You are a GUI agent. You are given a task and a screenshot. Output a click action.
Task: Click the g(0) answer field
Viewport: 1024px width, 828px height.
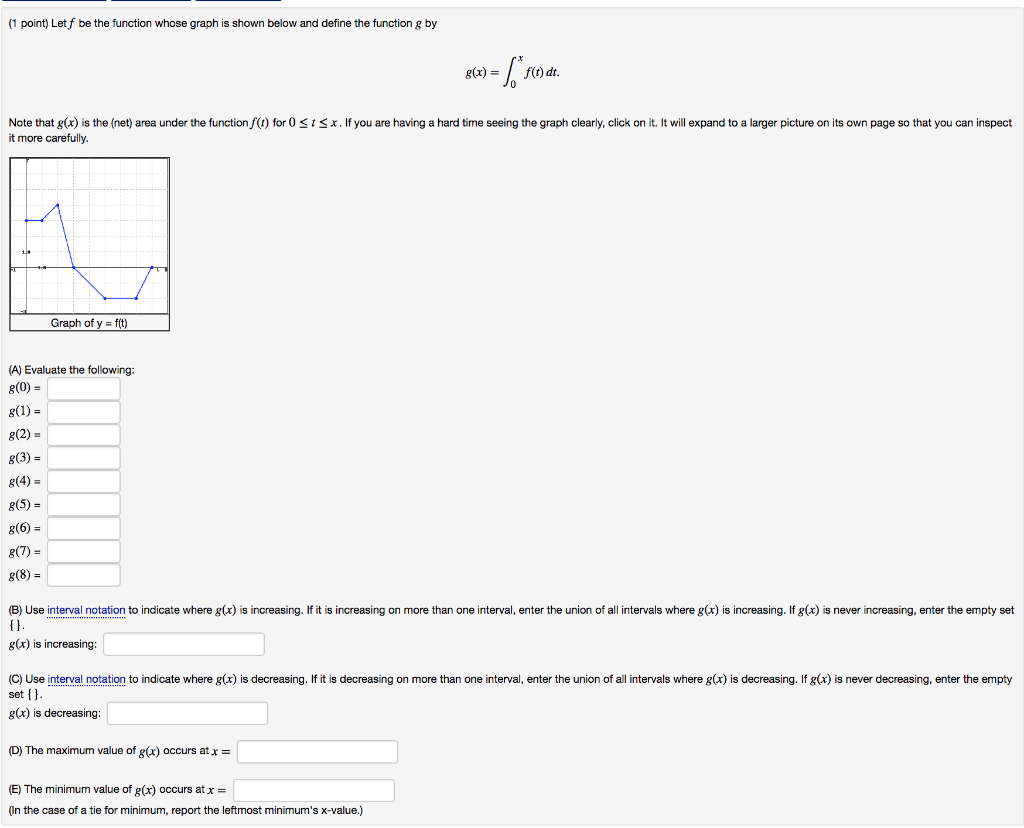[x=84, y=388]
